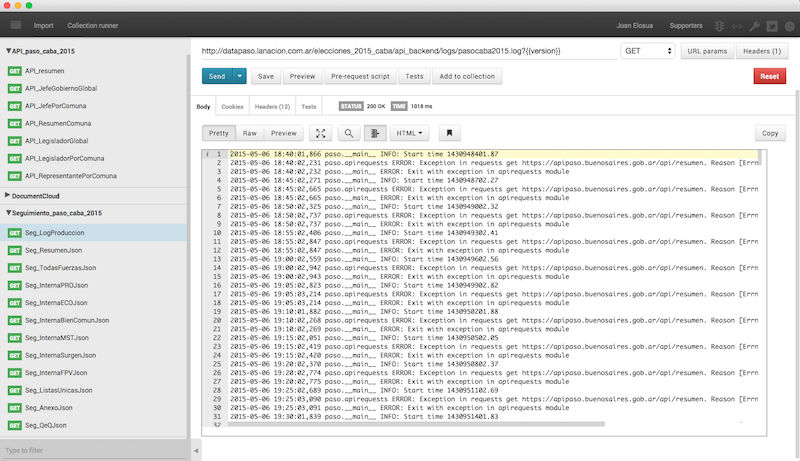The image size is (800, 461).
Task: Open the Headers (1) editor
Action: click(762, 51)
